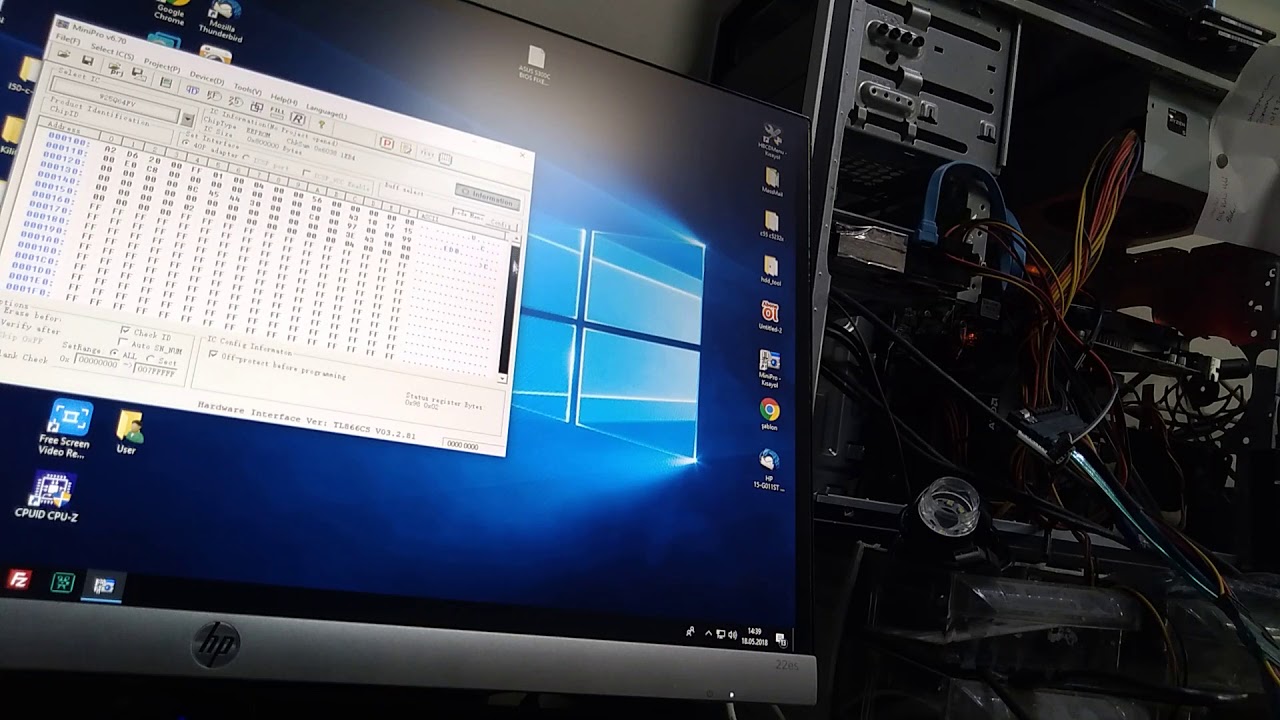This screenshot has width=1280, height=720.
Task: Select the ALL range radio button
Action: [114, 352]
